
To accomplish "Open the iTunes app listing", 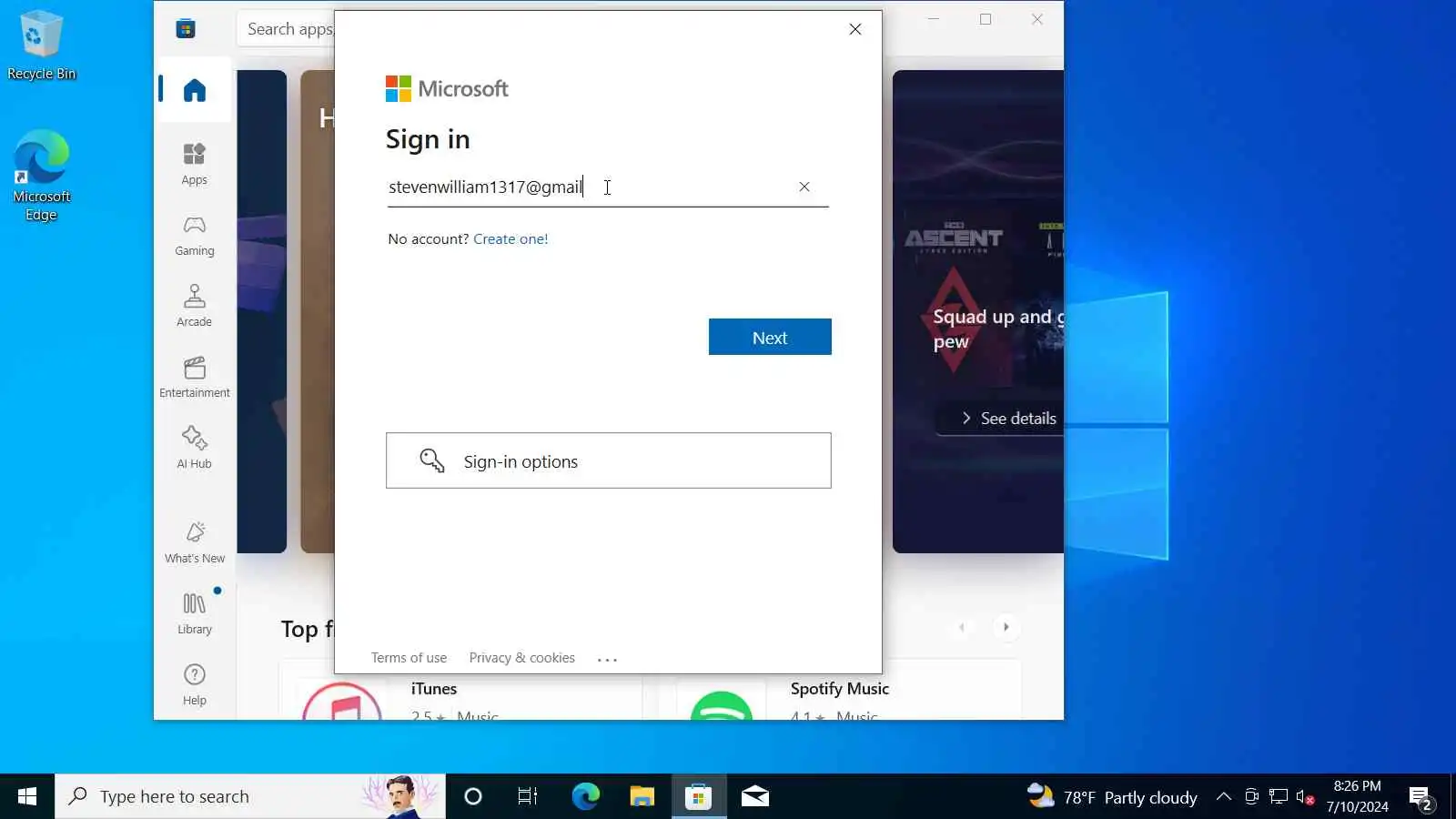I will 460,699.
